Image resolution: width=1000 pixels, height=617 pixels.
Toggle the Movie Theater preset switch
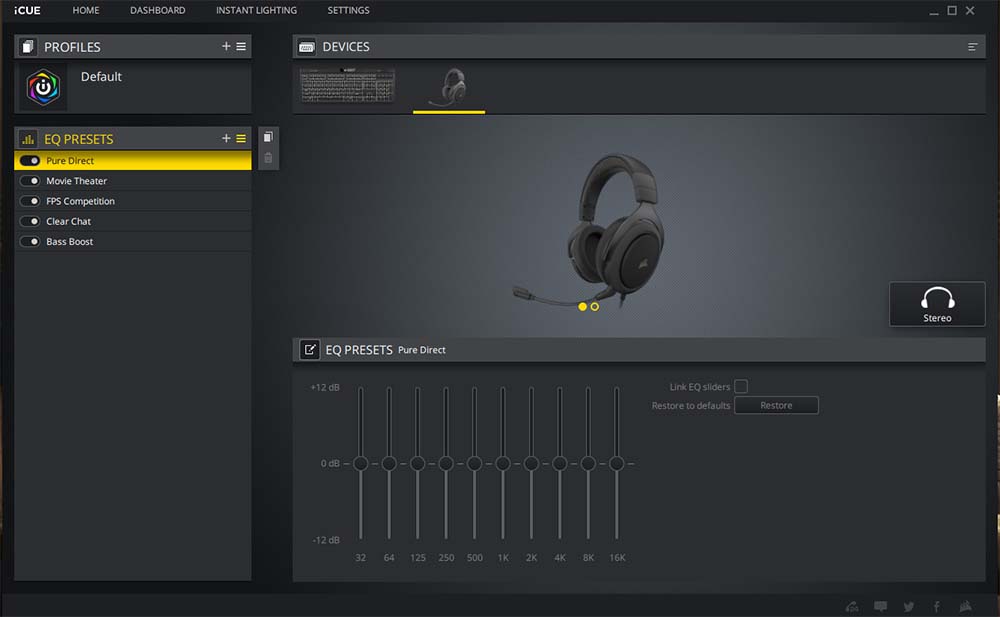(30, 181)
